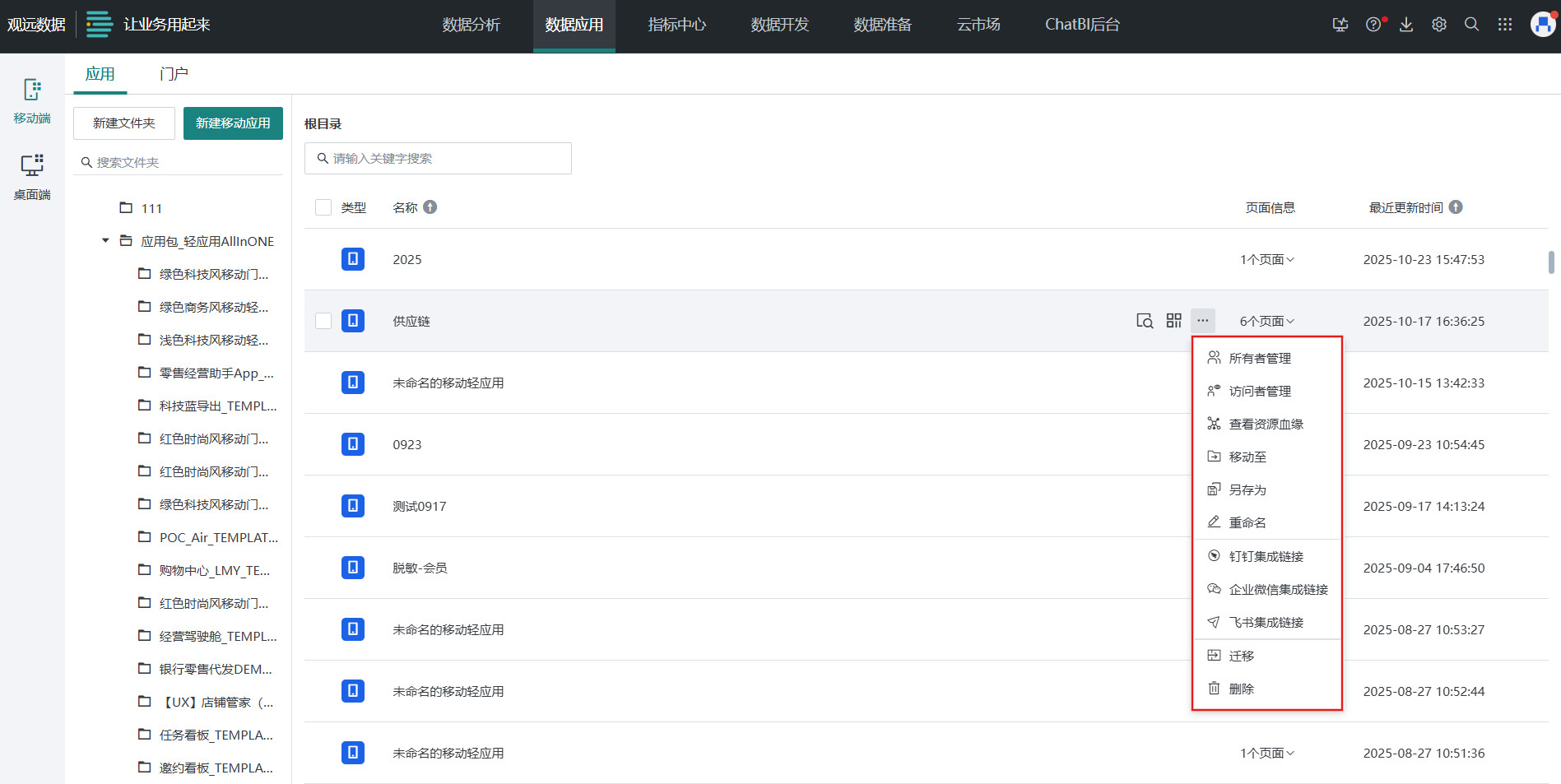
Task: Click the 新建移动应用 button
Action: tap(233, 123)
